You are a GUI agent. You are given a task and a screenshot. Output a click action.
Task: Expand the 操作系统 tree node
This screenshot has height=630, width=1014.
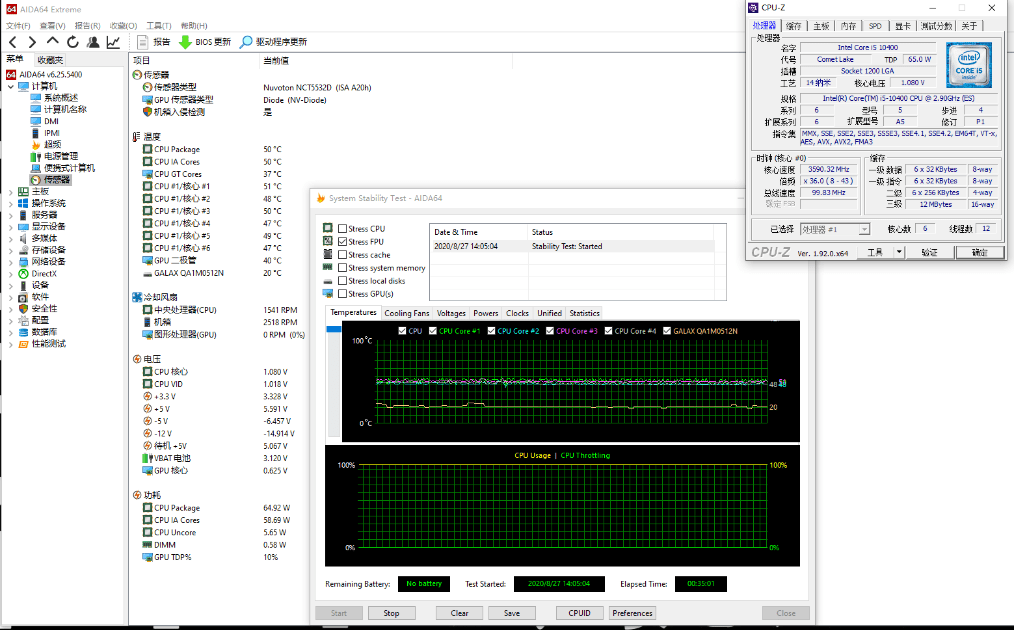pos(11,203)
